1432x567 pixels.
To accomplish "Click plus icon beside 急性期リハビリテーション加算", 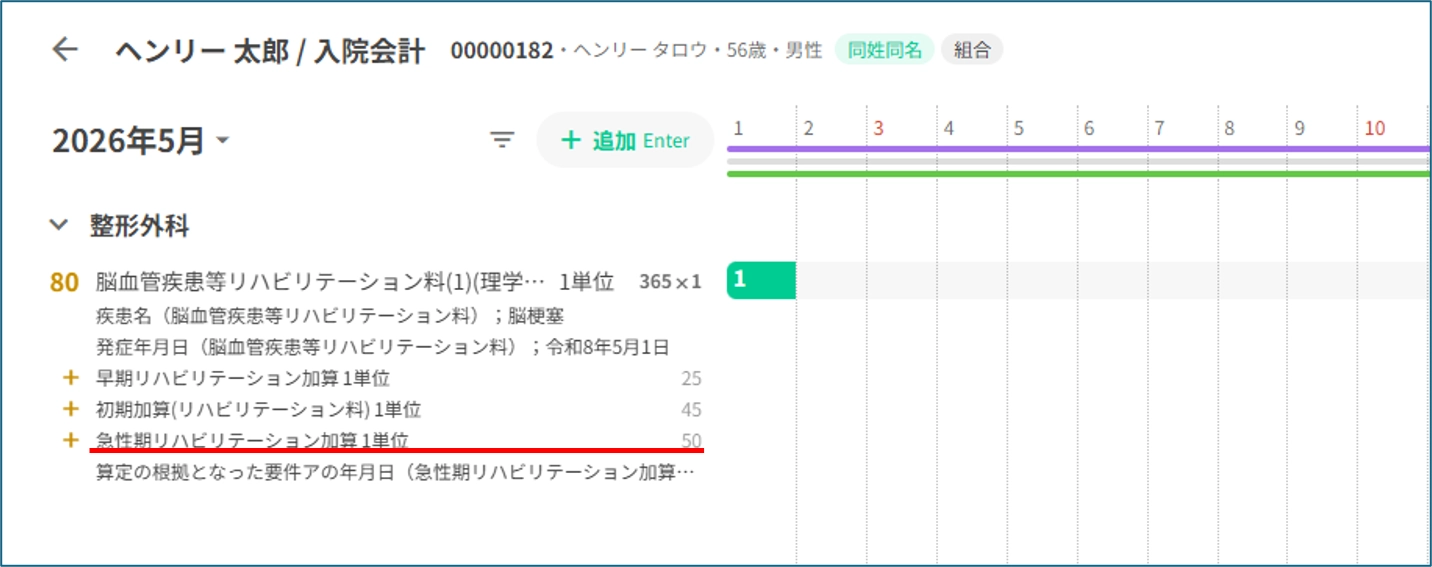I will [70, 440].
